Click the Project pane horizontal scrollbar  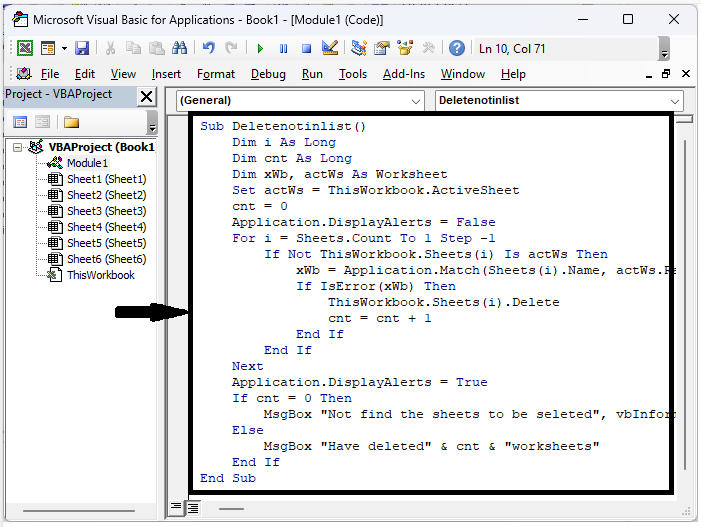(79, 510)
